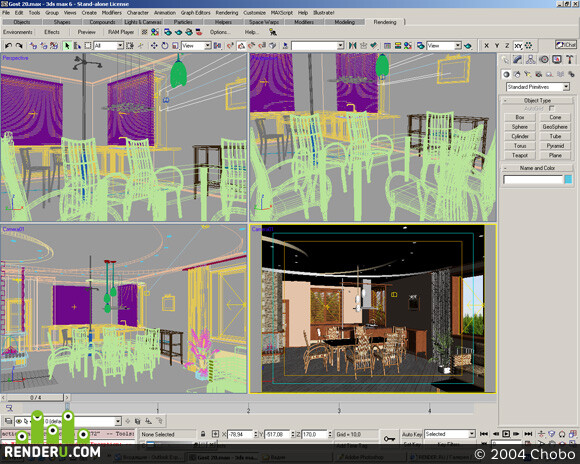Open the Standard Primitives dropdown
Screen dimensions: 580x464
click(x=538, y=87)
